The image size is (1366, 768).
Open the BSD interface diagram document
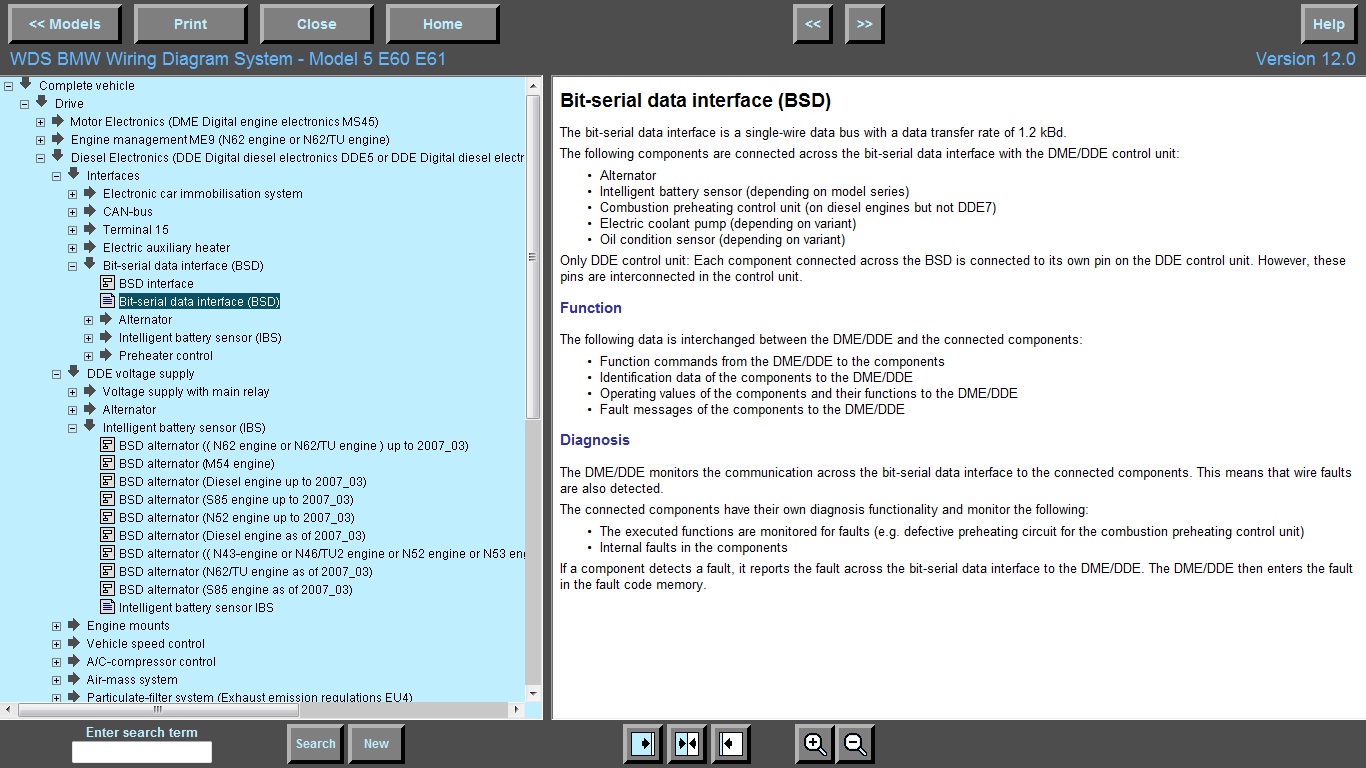(156, 284)
